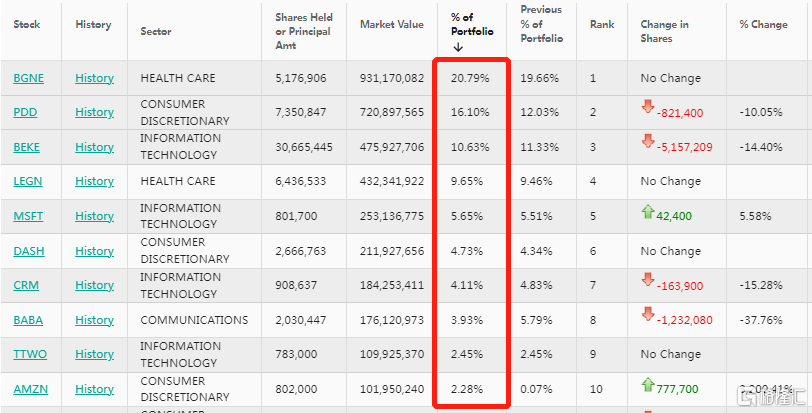Image resolution: width=812 pixels, height=413 pixels.
Task: Click the red down arrow in CRM row
Action: pyautogui.click(x=647, y=281)
